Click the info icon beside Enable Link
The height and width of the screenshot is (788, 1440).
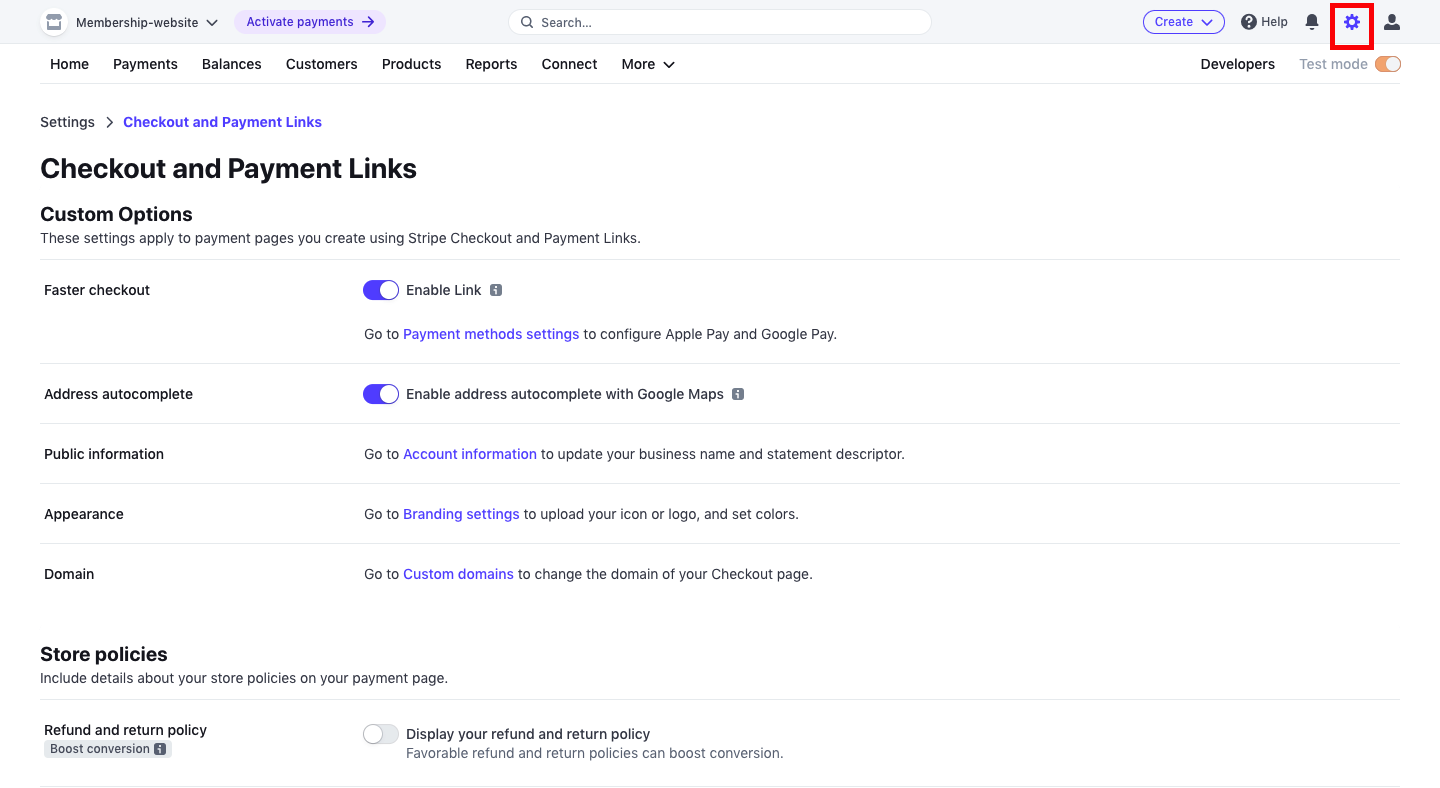496,290
